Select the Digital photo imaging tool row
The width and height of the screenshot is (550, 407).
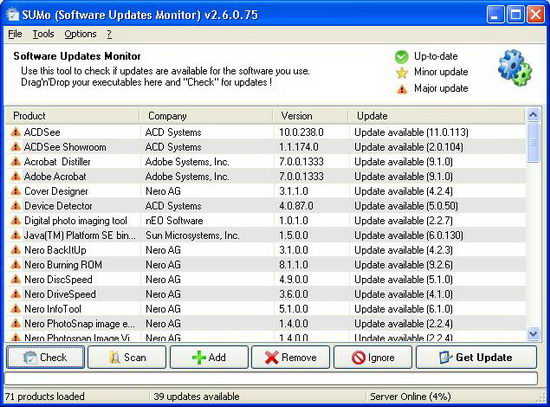265,221
